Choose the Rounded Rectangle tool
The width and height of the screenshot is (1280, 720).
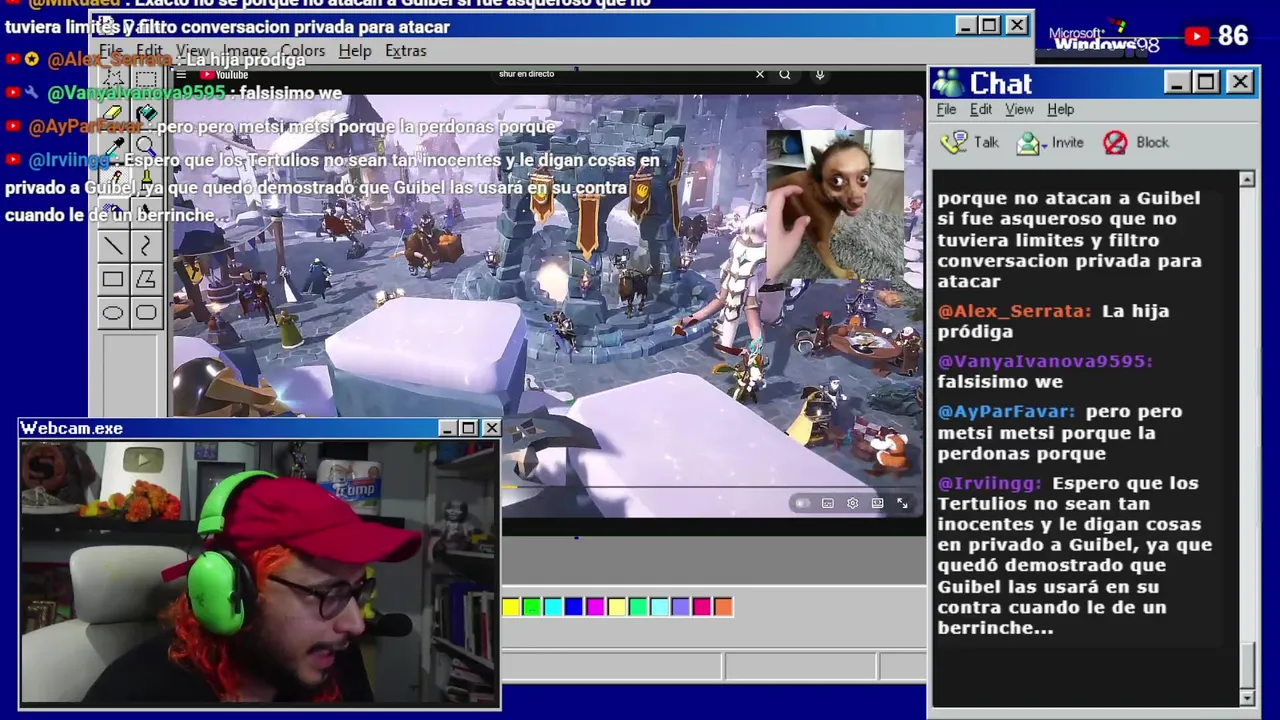click(146, 313)
